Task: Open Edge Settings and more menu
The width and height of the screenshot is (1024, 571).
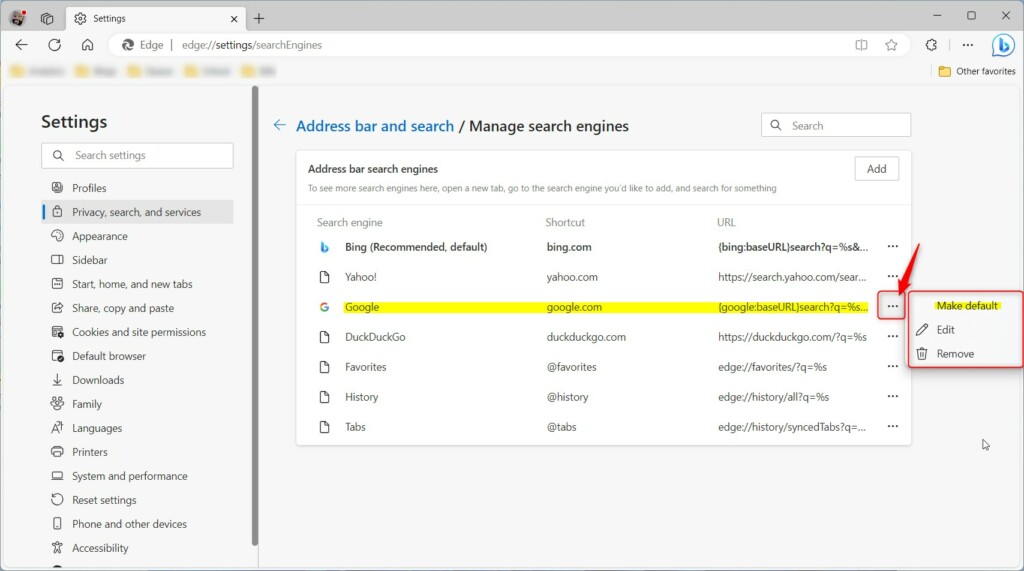Action: pos(968,45)
